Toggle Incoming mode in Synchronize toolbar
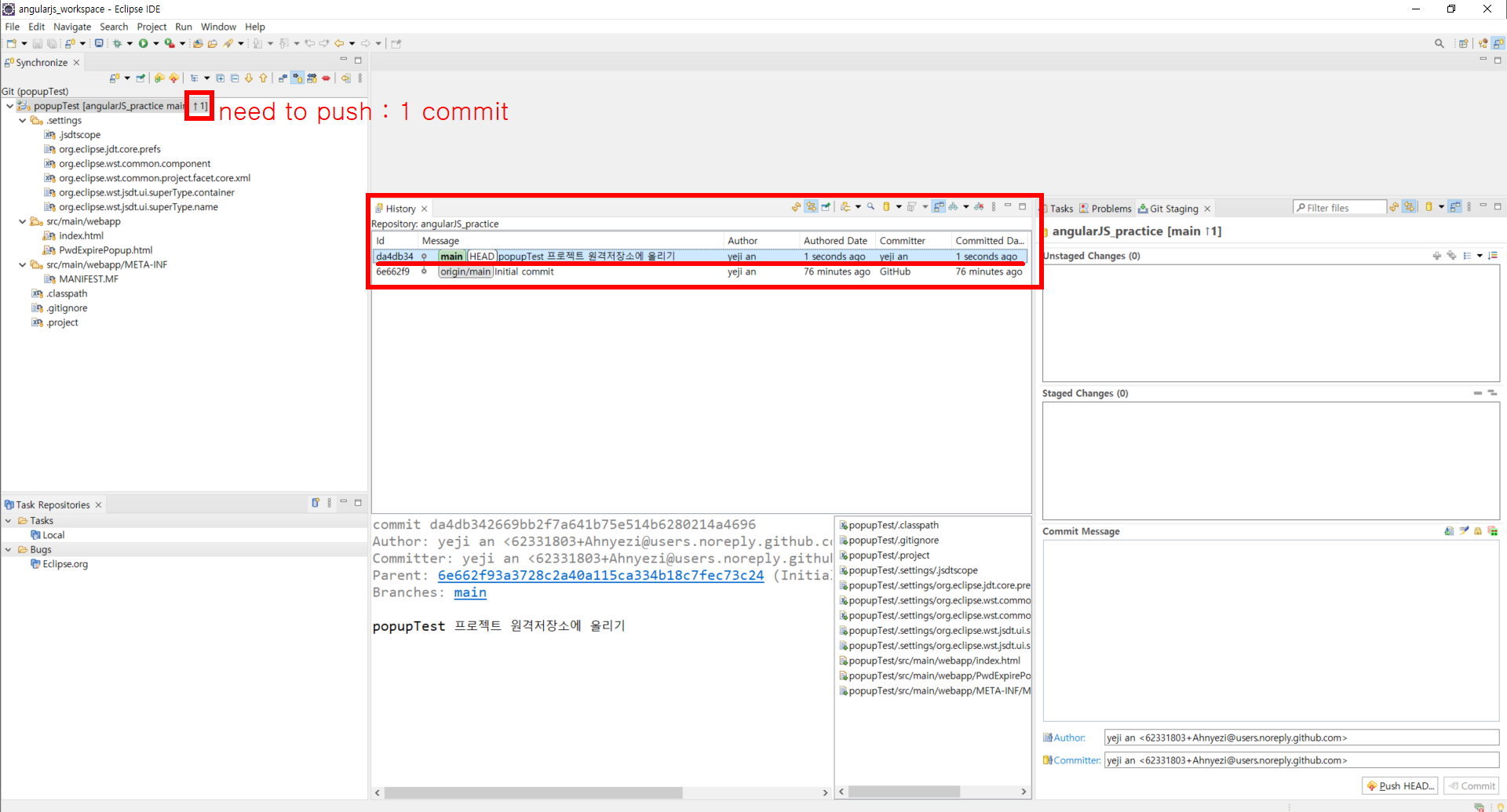 click(x=283, y=78)
